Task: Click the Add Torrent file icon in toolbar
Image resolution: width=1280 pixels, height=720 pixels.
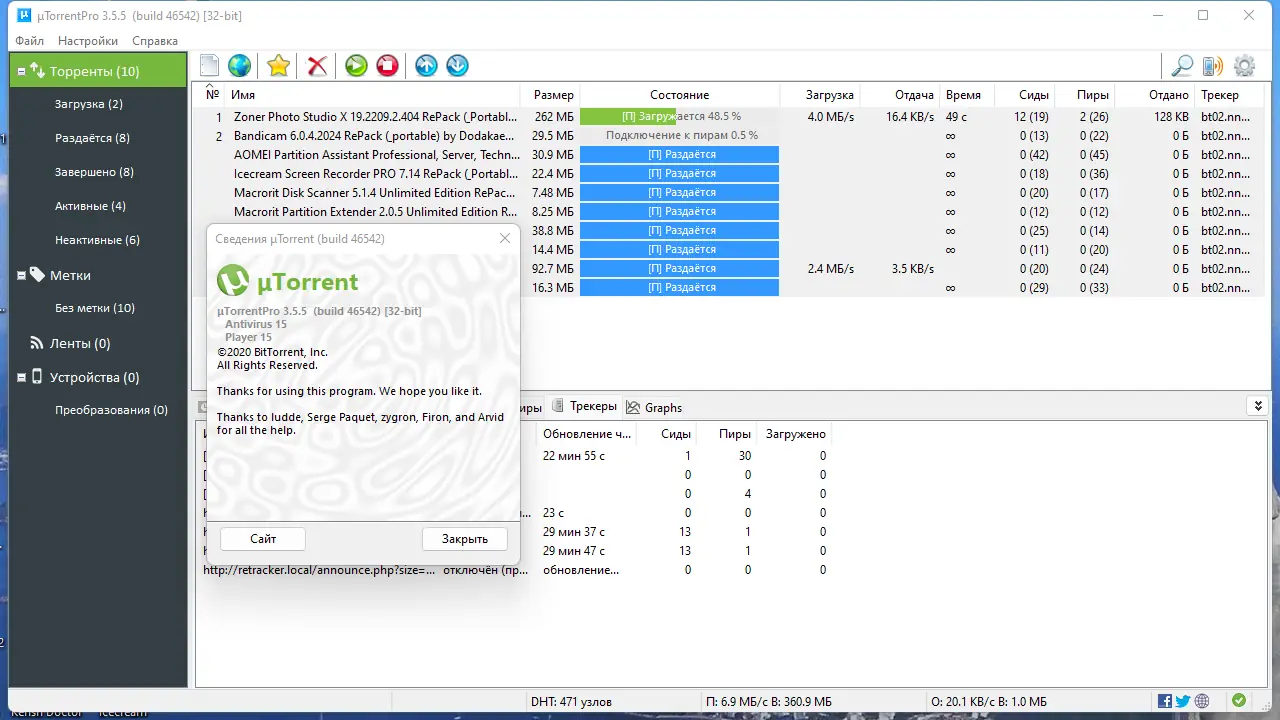Action: [x=208, y=66]
